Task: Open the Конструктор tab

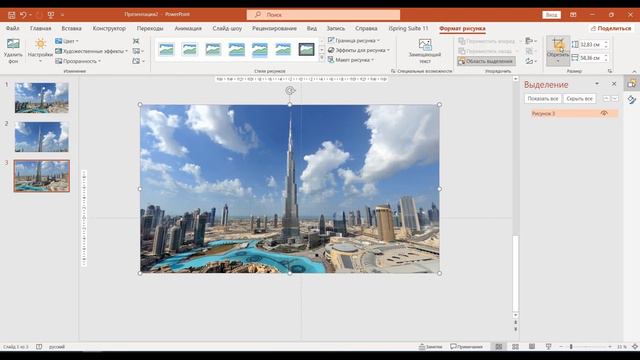Action: coord(109,28)
